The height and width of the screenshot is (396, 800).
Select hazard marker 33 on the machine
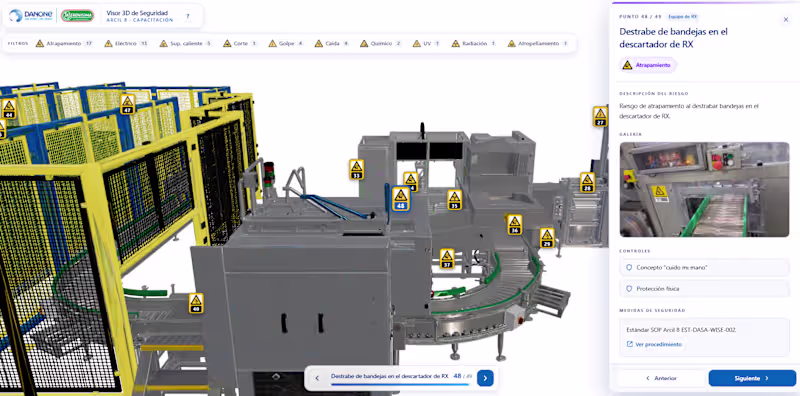[357, 169]
